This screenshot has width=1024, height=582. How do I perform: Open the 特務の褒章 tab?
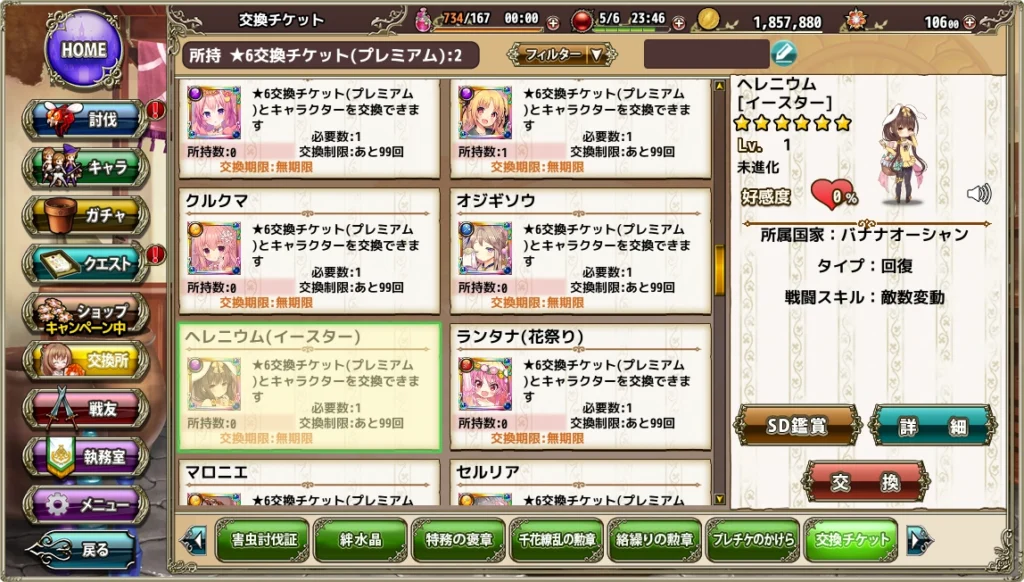click(458, 540)
